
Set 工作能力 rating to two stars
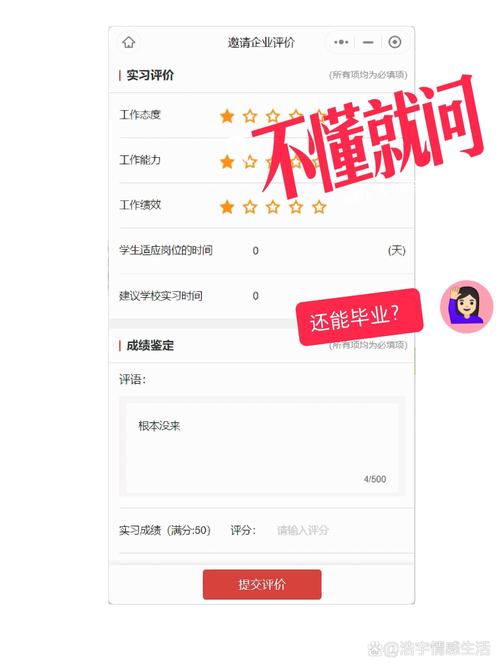tap(250, 162)
